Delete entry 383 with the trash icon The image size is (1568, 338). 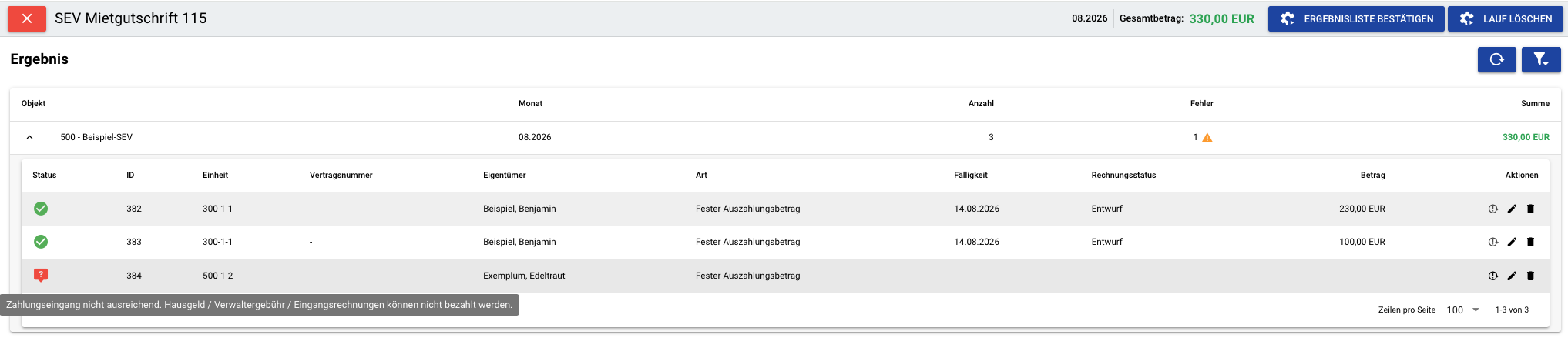pyautogui.click(x=1530, y=242)
